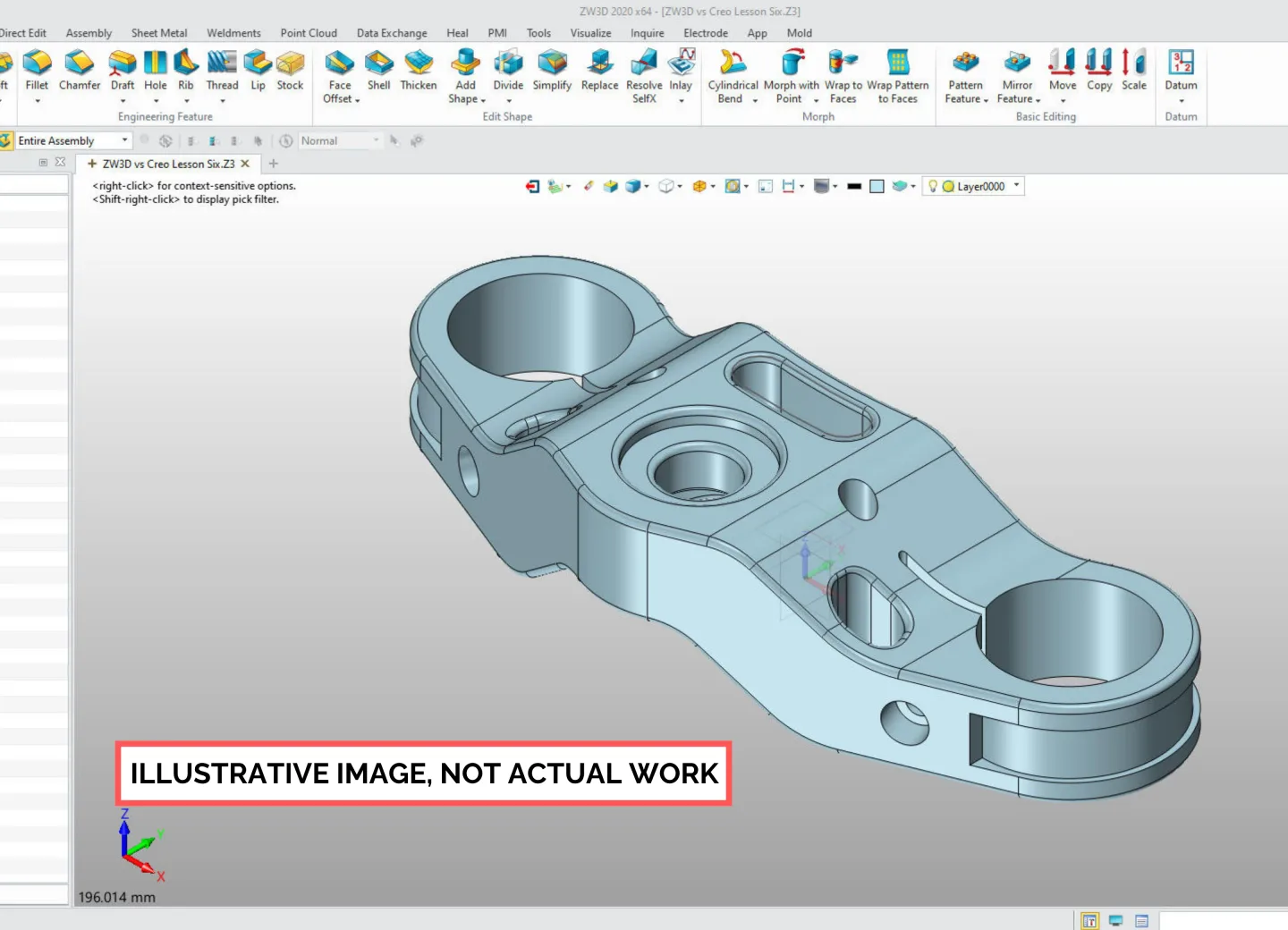The height and width of the screenshot is (930, 1288).
Task: Select the Scale tool
Action: point(1134,70)
